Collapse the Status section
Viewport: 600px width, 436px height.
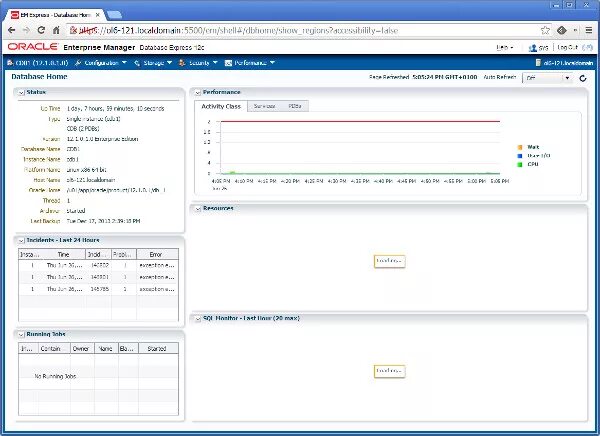(x=21, y=93)
